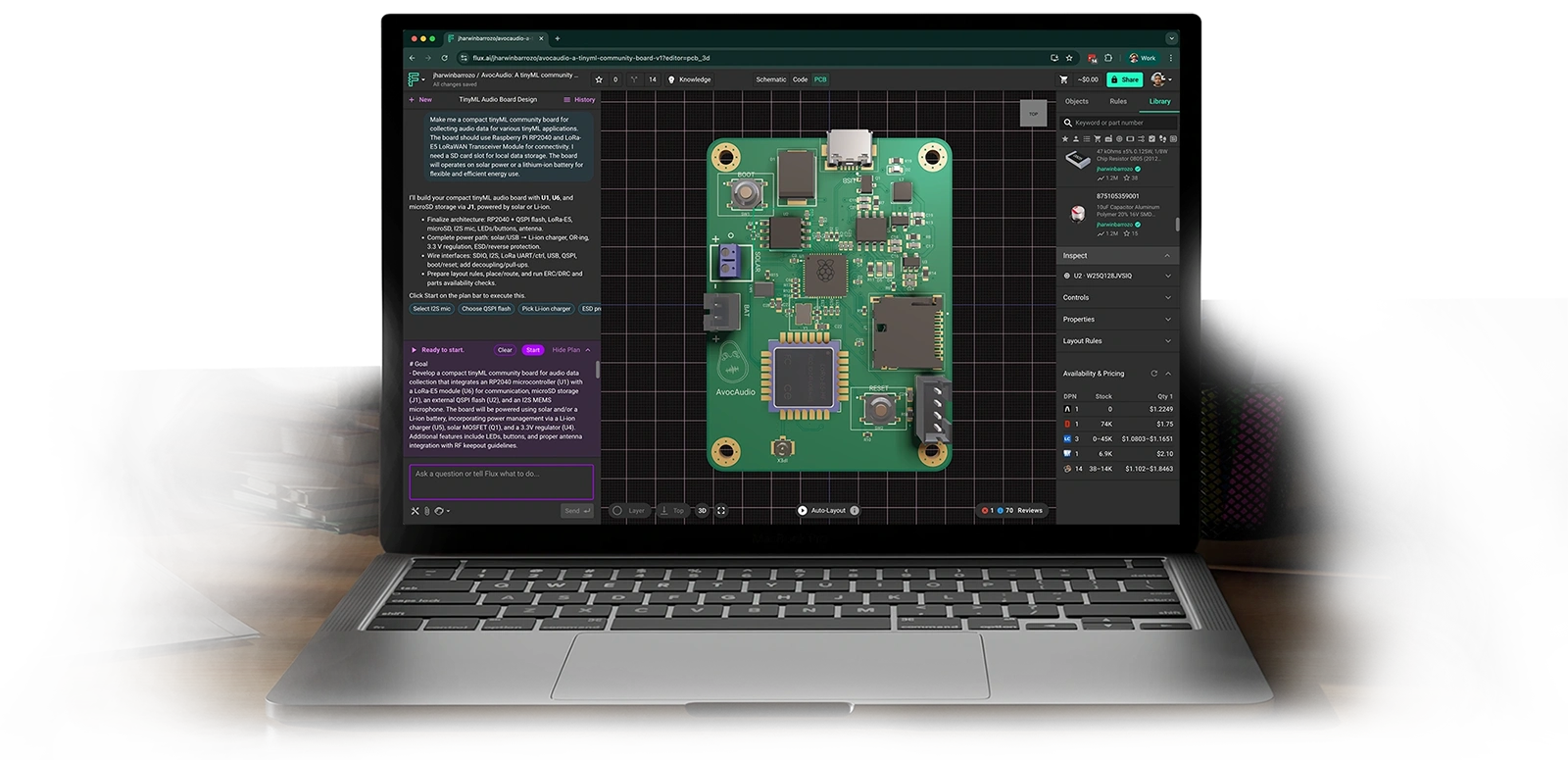Open a new browser tab
The width and height of the screenshot is (1568, 760).
(x=558, y=38)
